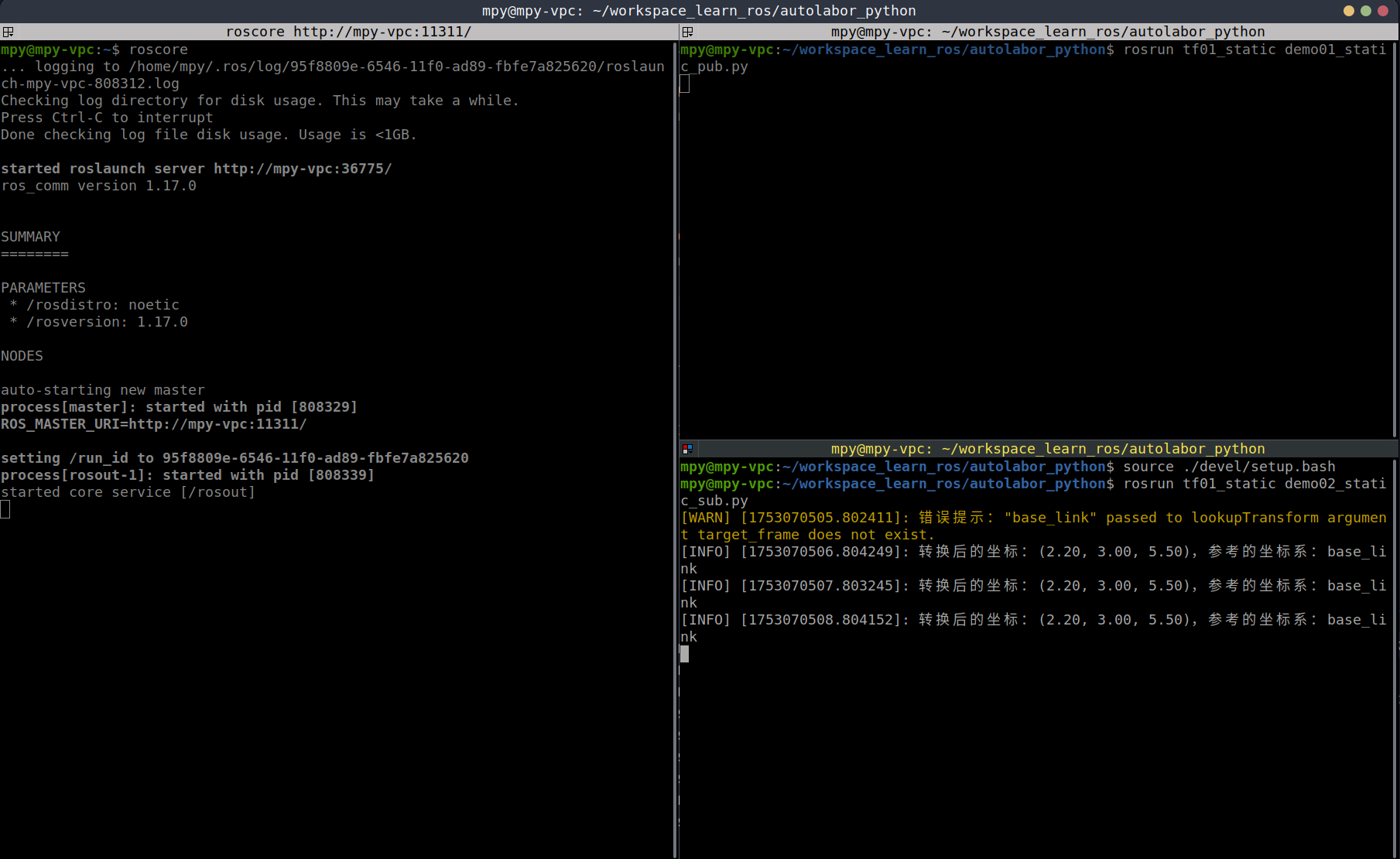Open the group menu icon of roscore pane
The image size is (1400, 859).
point(8,32)
